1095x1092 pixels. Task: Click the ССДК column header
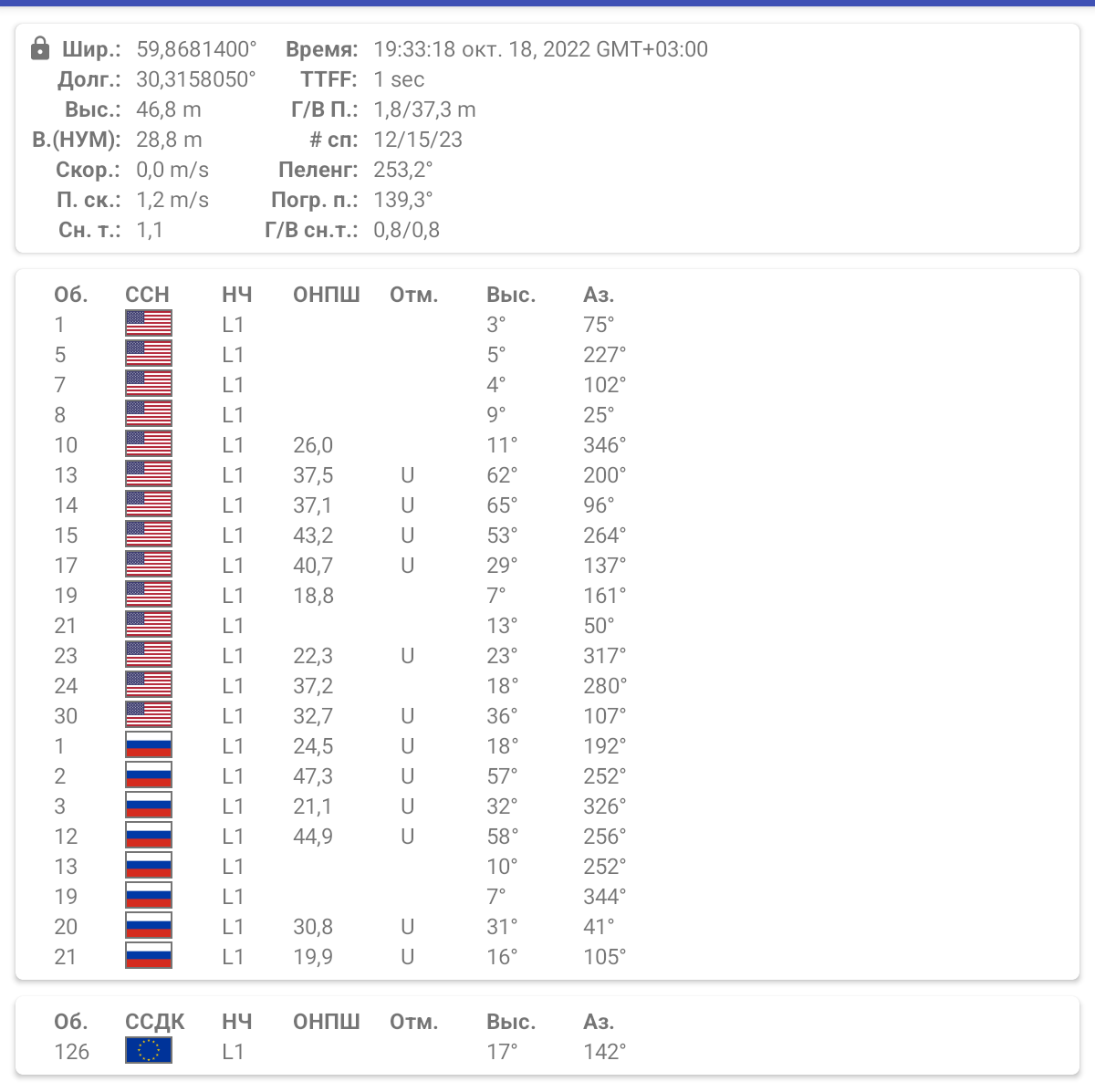(154, 1022)
